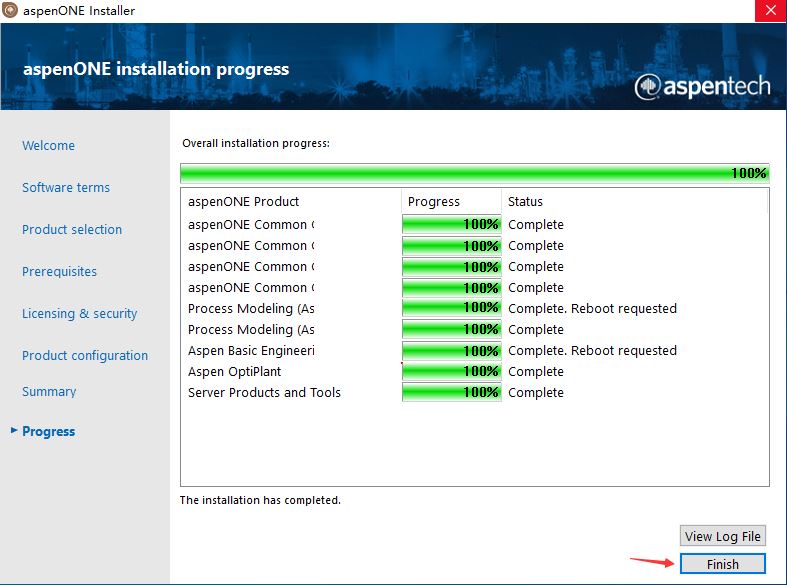Click Aspen Basic Engineeri Reboot requested status
The height and width of the screenshot is (585, 787).
click(592, 351)
